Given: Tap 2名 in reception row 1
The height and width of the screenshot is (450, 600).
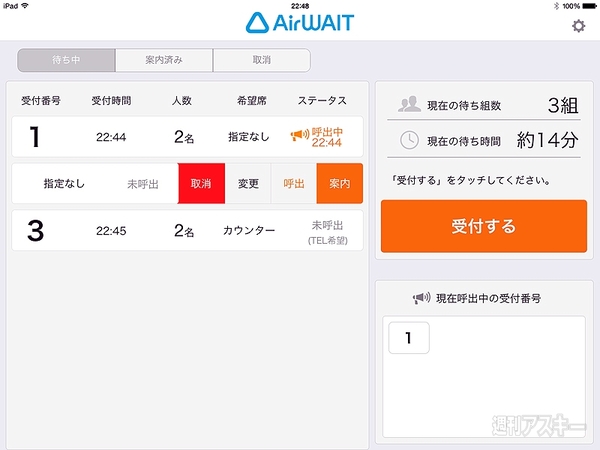Looking at the screenshot, I should point(184,137).
